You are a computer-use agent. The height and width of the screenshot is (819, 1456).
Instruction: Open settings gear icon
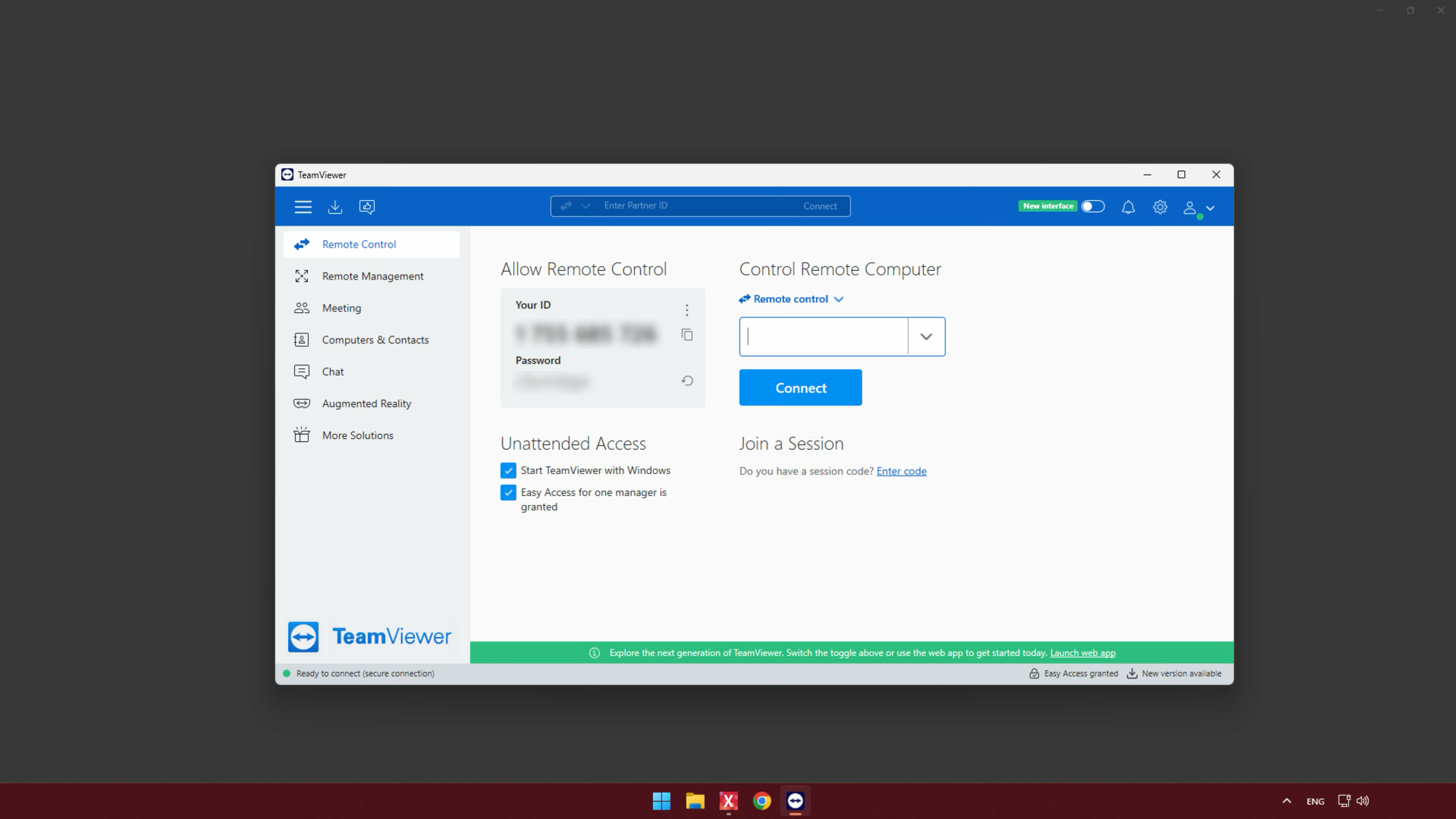pos(1160,207)
